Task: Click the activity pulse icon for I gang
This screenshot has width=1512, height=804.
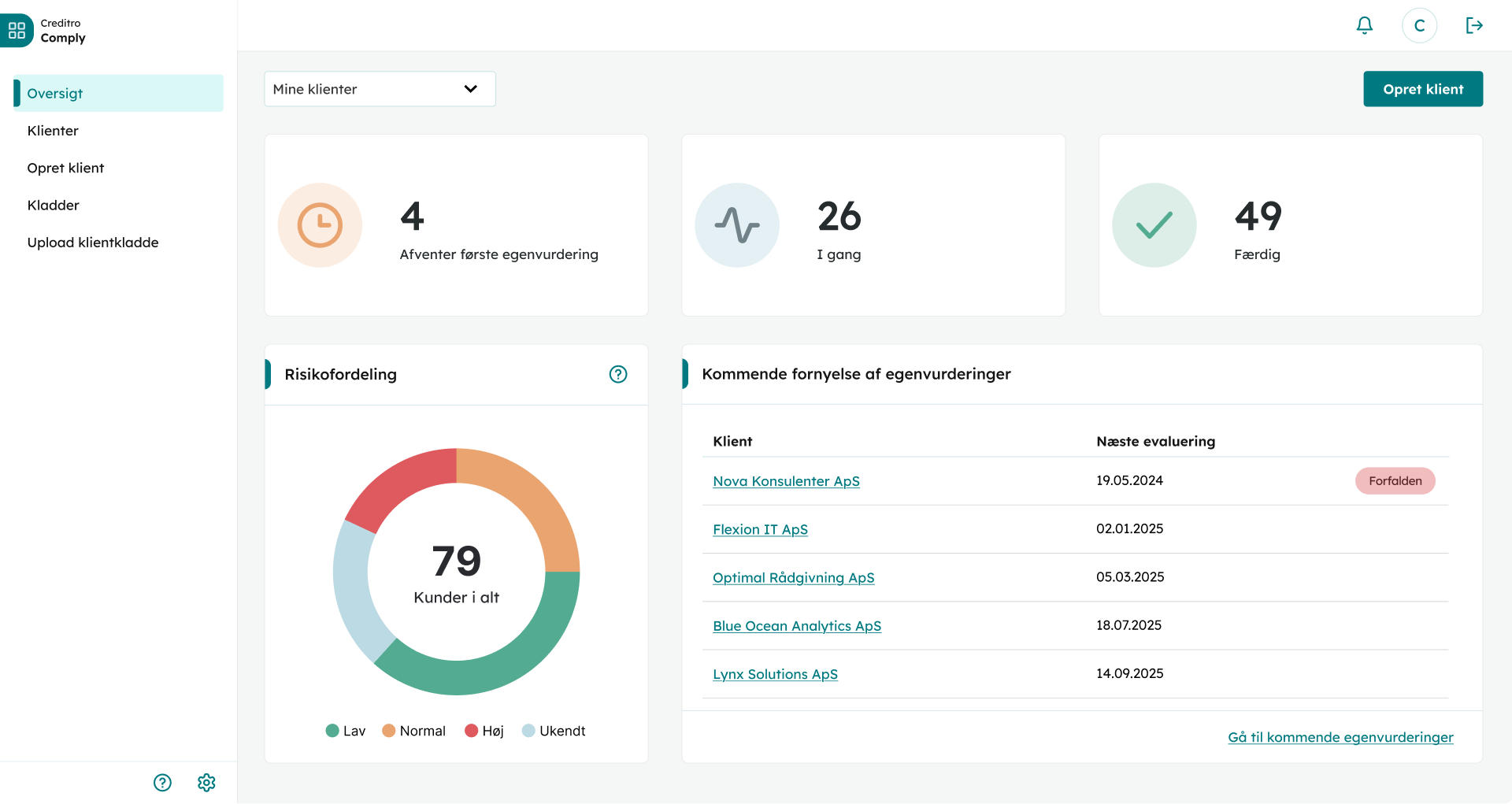Action: pos(737,225)
